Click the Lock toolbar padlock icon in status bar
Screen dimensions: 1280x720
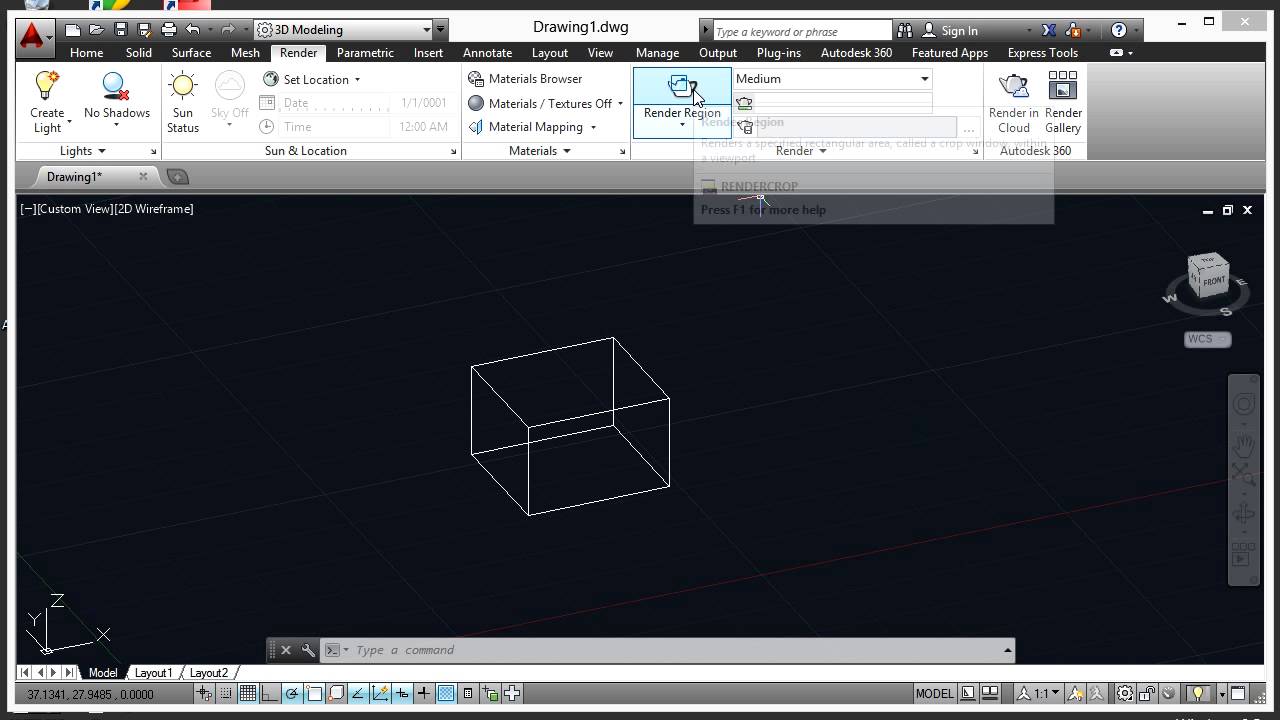(1147, 693)
